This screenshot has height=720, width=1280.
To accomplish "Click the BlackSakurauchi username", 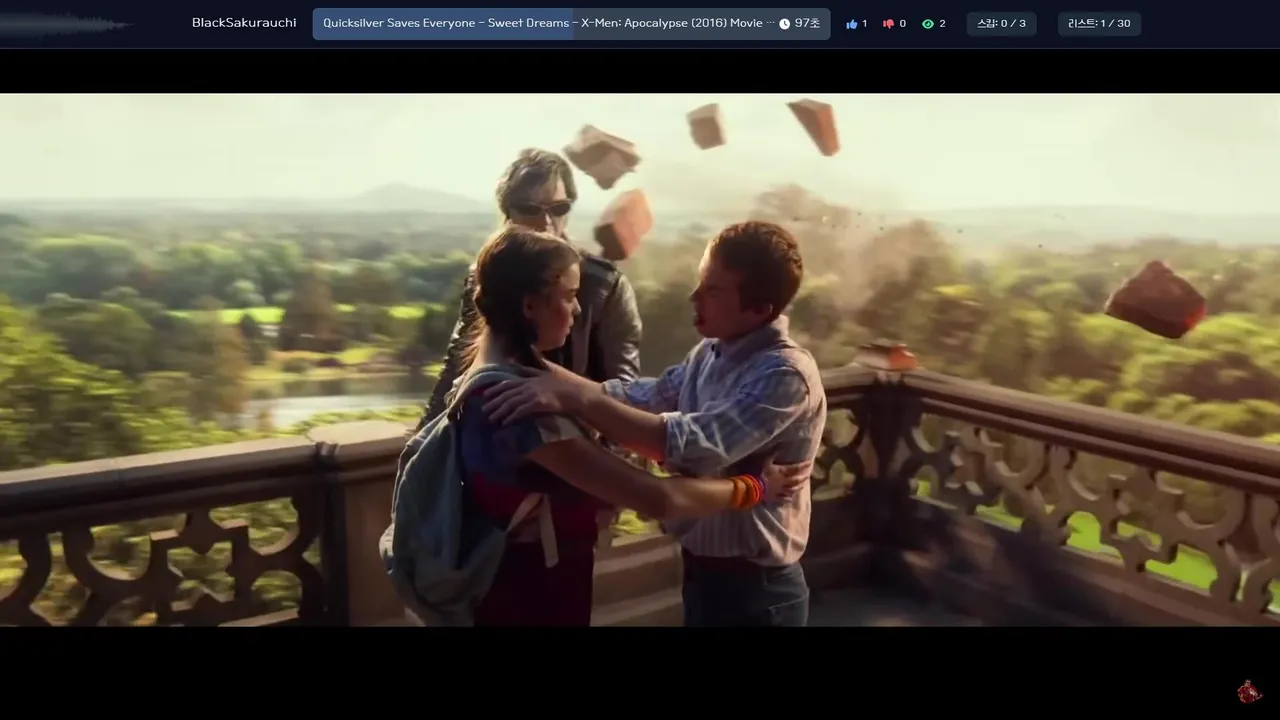I will pyautogui.click(x=244, y=23).
